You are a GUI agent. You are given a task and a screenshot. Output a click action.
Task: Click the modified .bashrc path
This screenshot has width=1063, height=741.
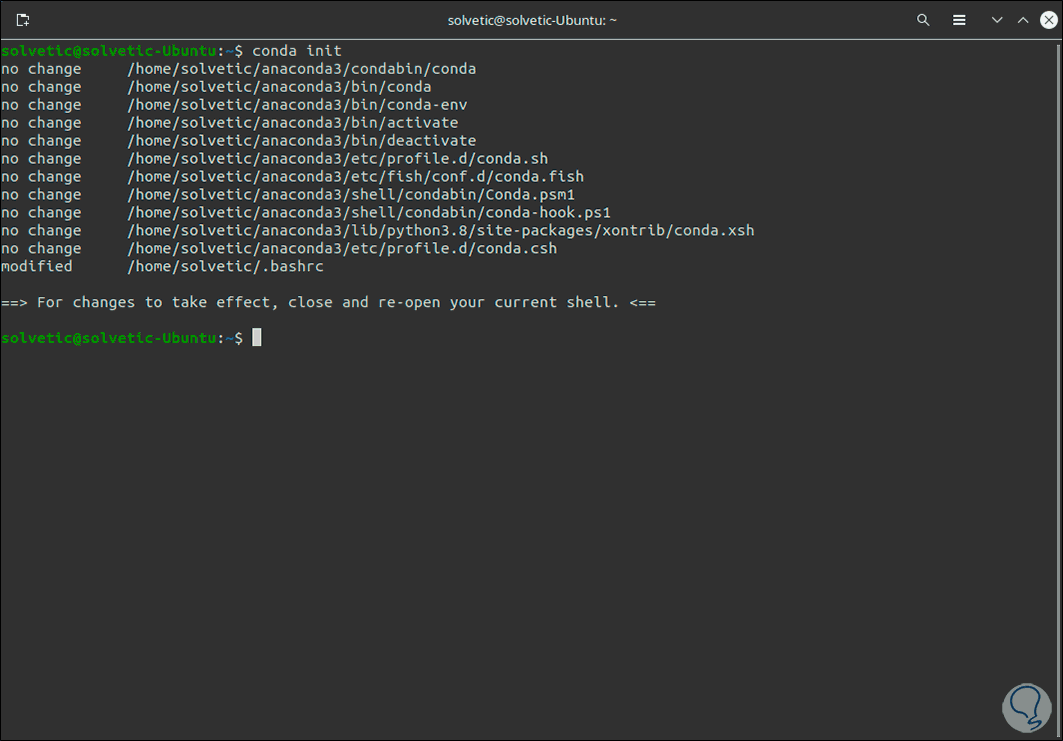[x=225, y=267]
